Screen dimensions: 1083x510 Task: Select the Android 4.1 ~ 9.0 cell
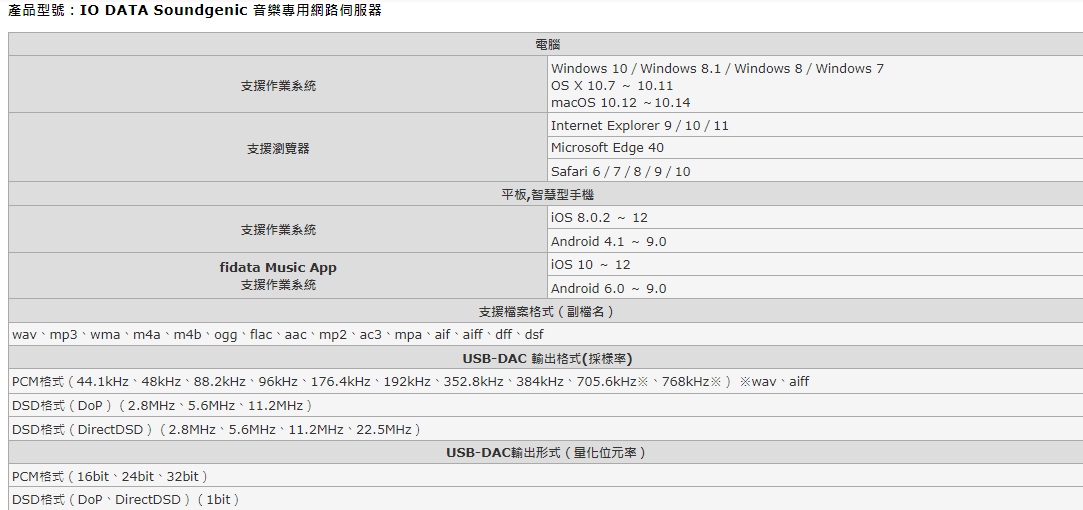[608, 242]
